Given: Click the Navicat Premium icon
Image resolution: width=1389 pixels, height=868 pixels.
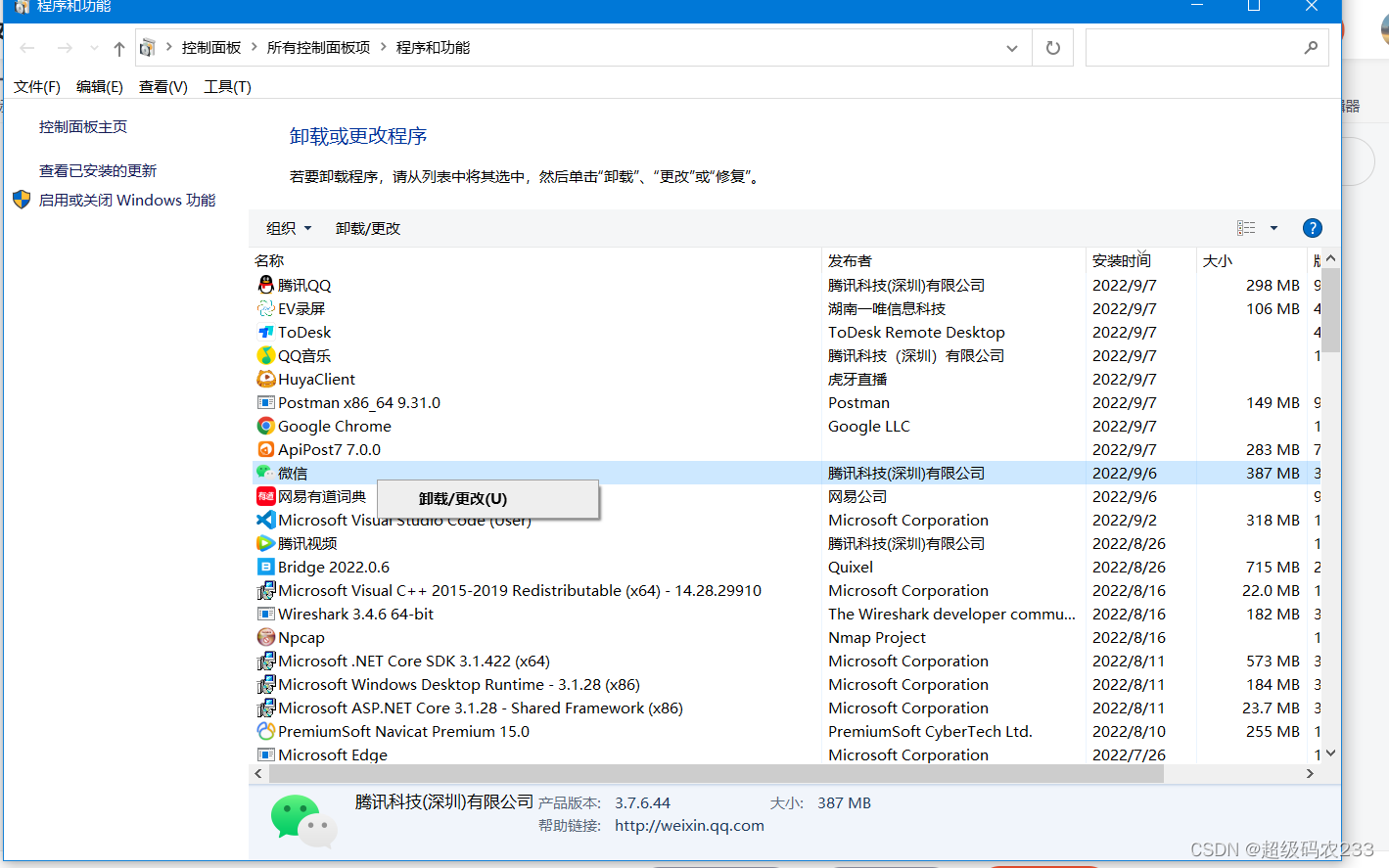Looking at the screenshot, I should point(265,731).
